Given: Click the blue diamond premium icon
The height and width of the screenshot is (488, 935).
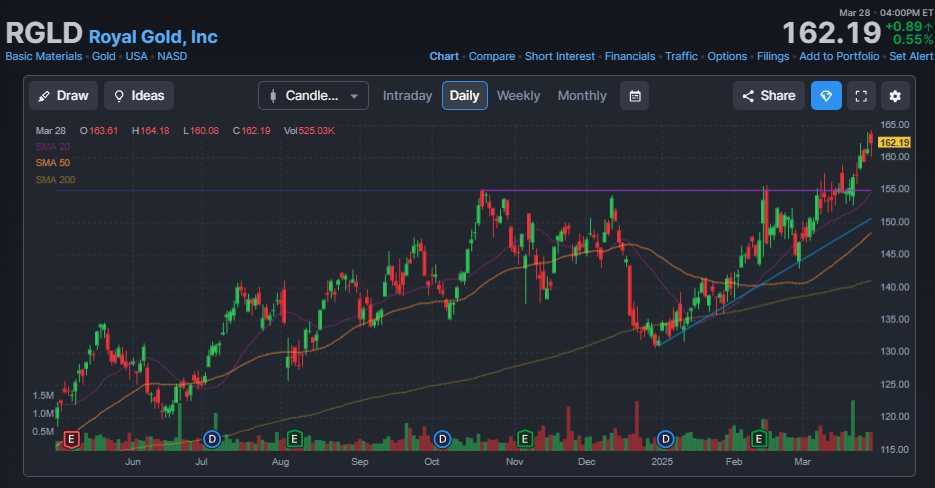Looking at the screenshot, I should point(826,95).
